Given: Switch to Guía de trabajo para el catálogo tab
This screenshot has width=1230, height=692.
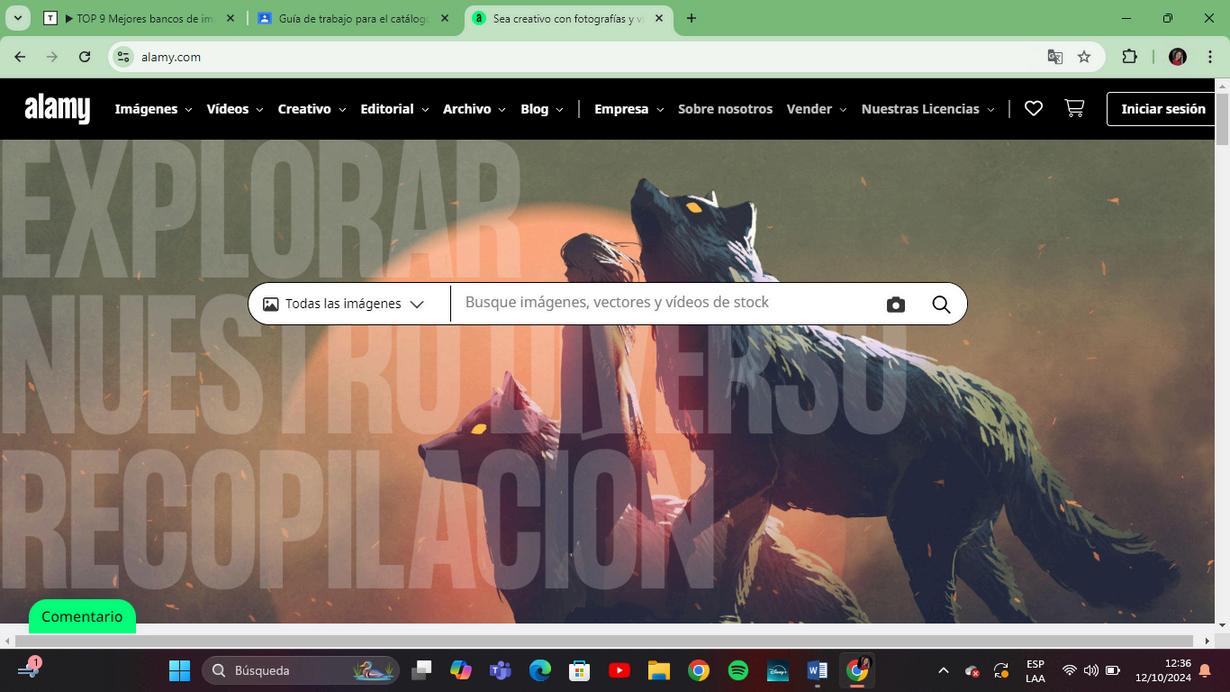Looking at the screenshot, I should [x=354, y=18].
